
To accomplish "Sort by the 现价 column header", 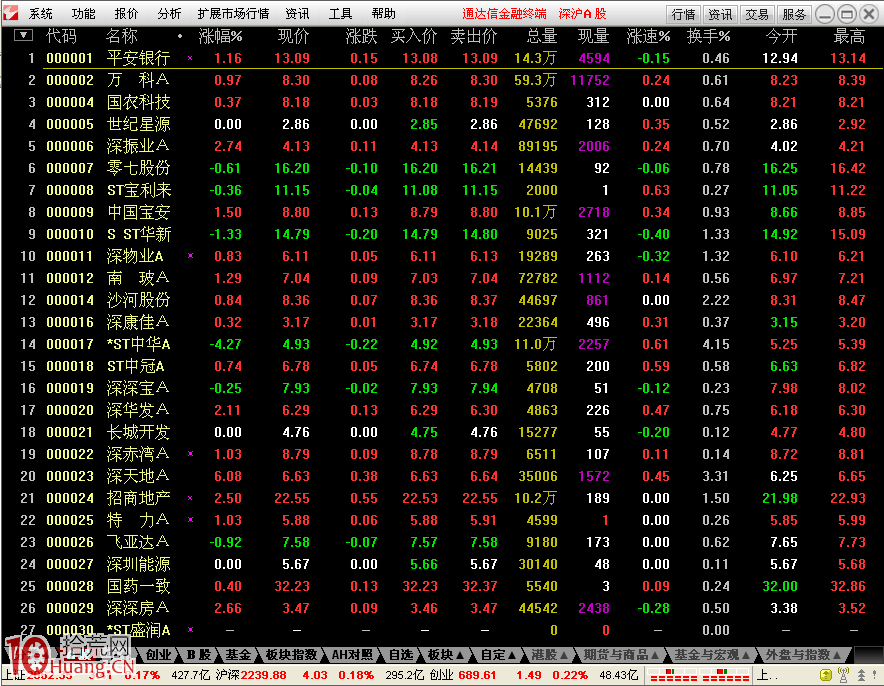I will click(x=294, y=37).
